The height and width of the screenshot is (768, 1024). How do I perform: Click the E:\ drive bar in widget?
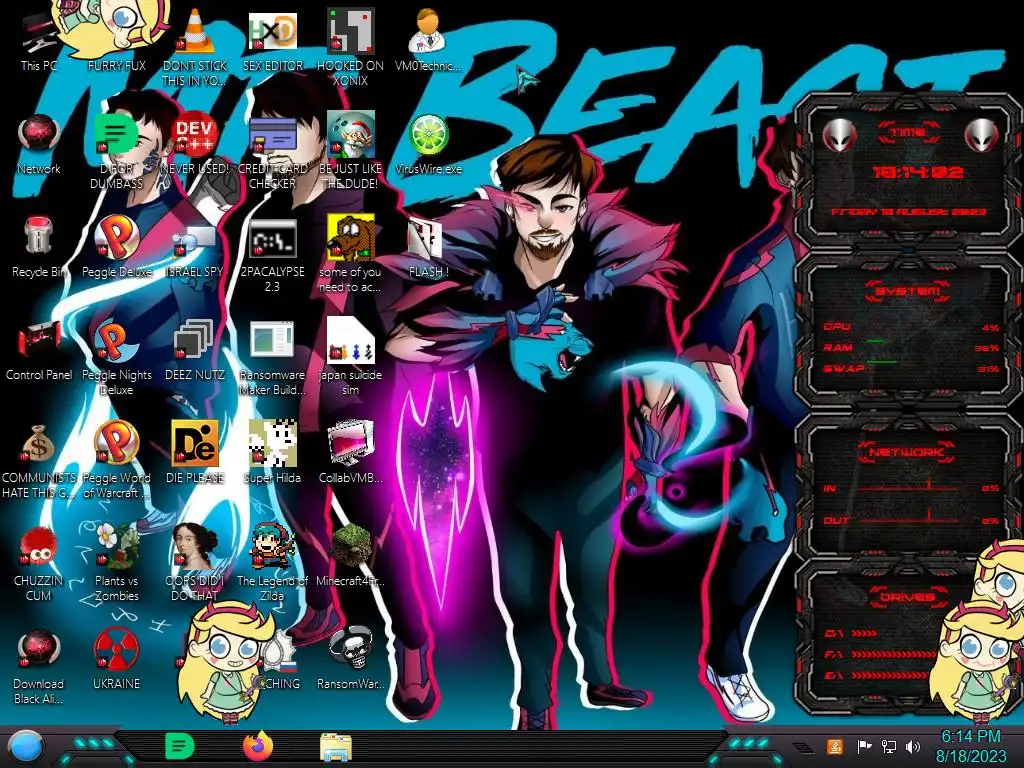[878, 675]
